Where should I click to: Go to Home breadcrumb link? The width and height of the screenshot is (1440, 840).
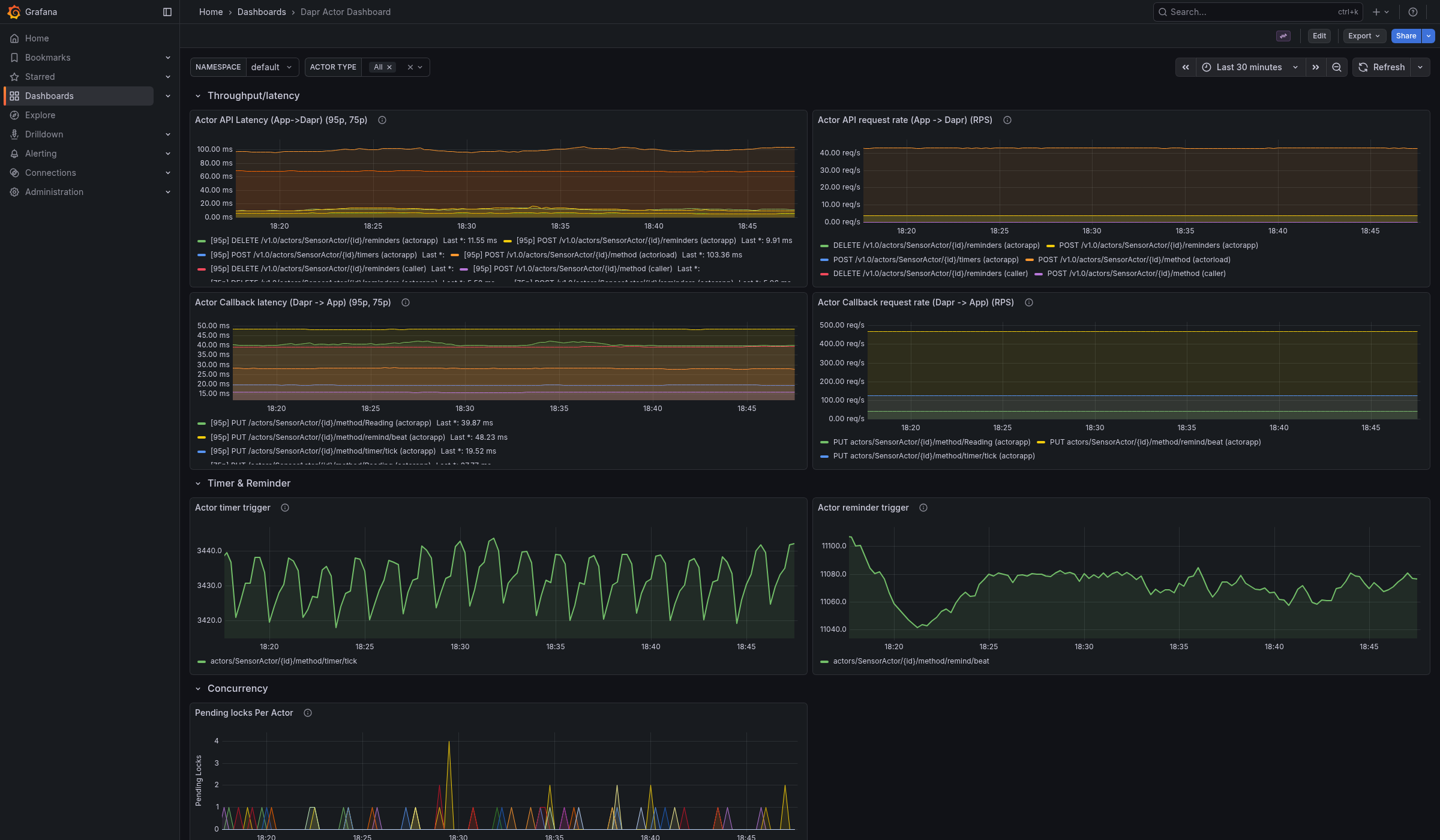click(x=211, y=12)
